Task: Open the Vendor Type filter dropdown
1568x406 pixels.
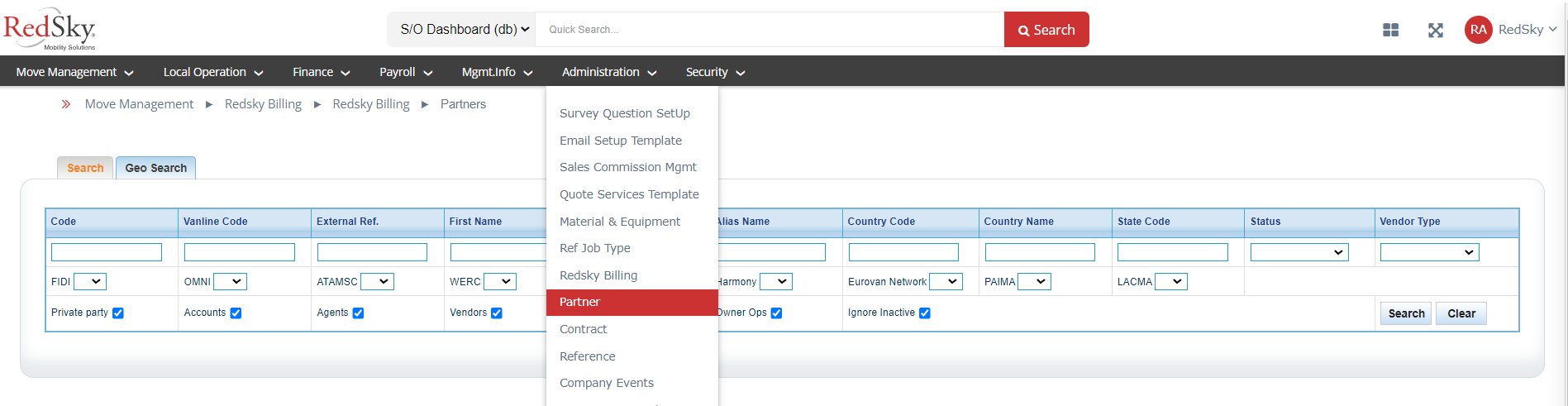Action: pyautogui.click(x=1430, y=252)
